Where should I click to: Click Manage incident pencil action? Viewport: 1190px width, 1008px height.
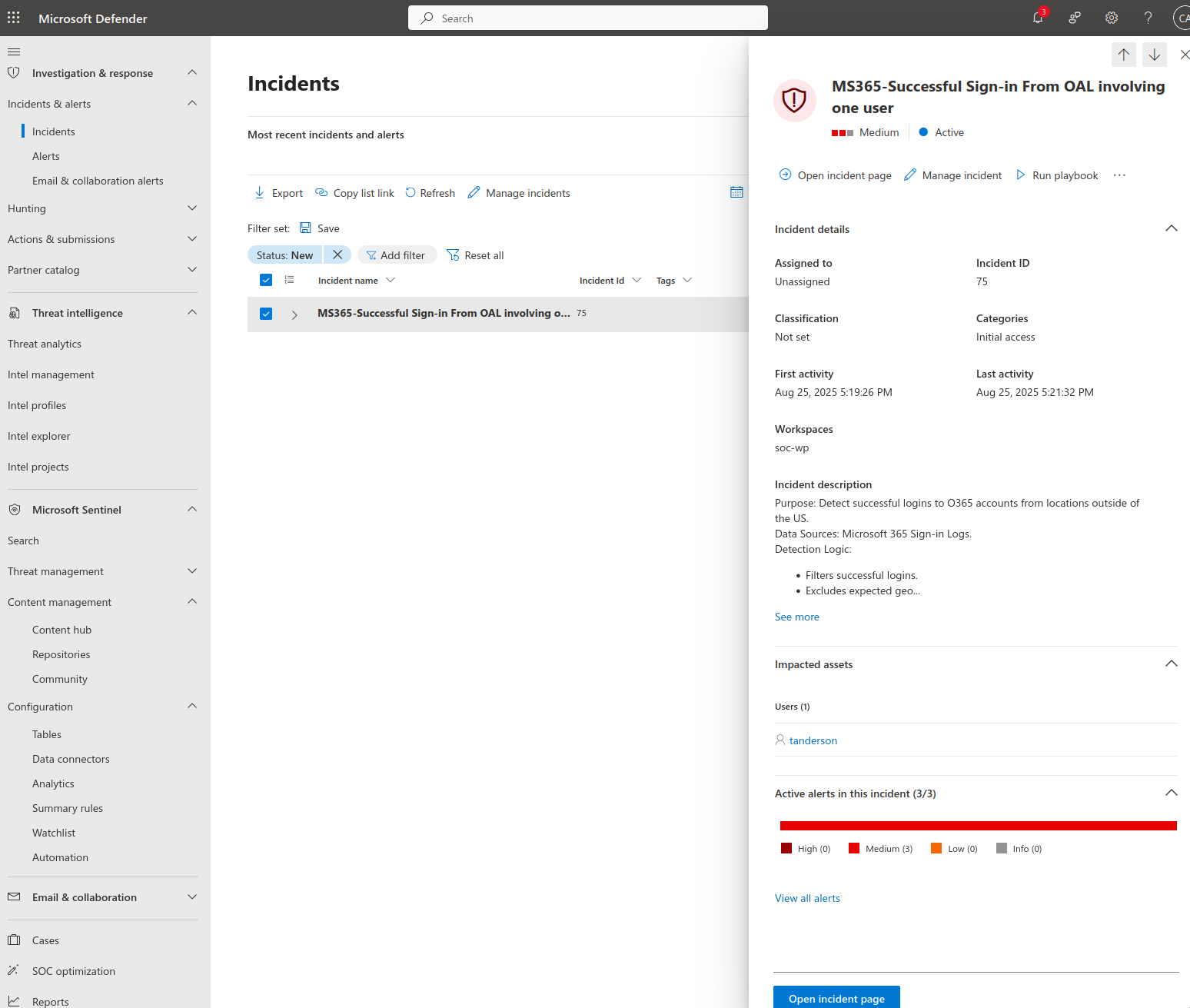point(953,175)
